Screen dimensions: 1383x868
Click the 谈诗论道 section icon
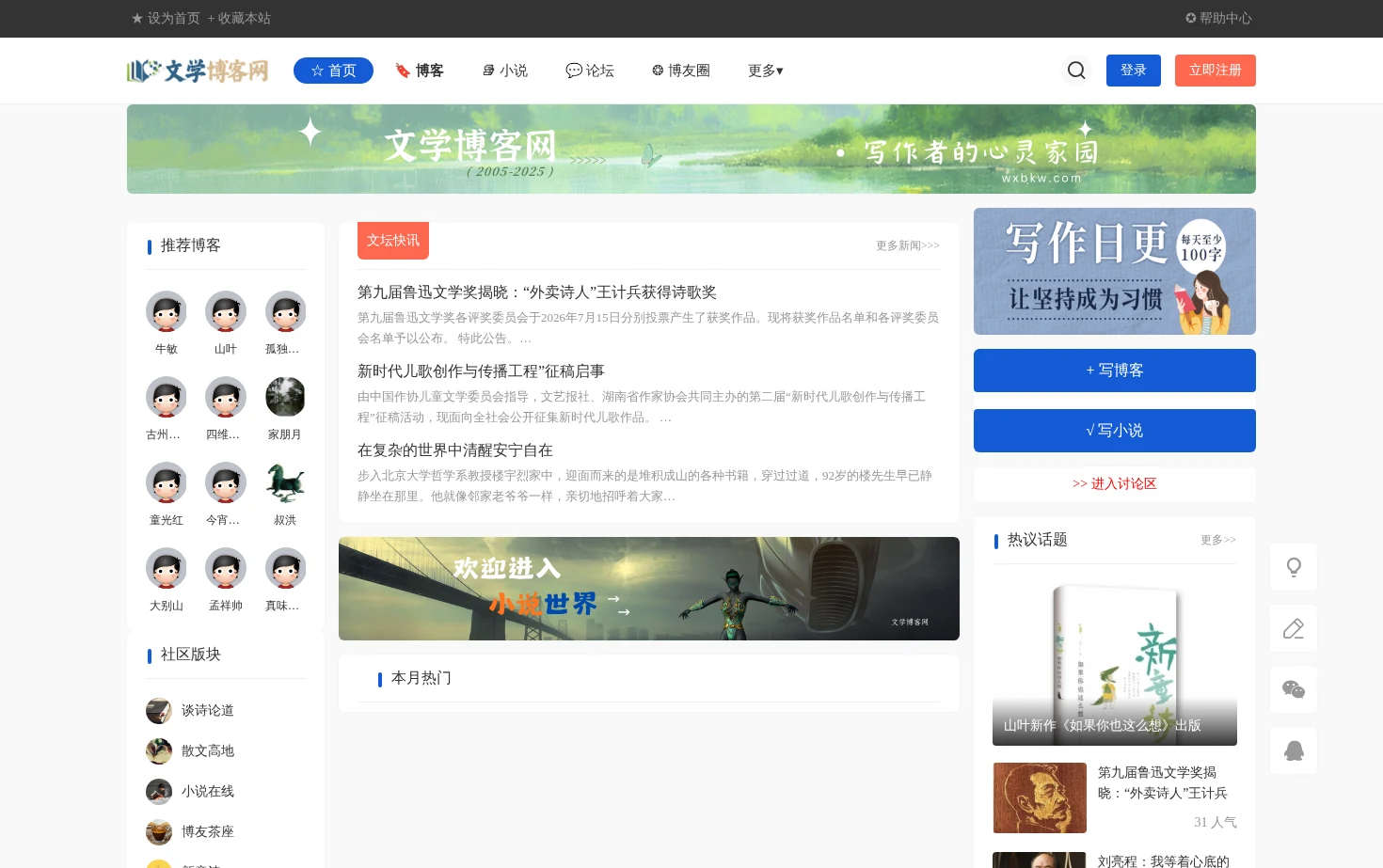pyautogui.click(x=159, y=711)
